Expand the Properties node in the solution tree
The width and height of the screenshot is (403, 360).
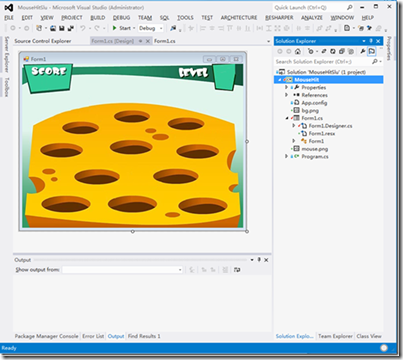(x=286, y=87)
